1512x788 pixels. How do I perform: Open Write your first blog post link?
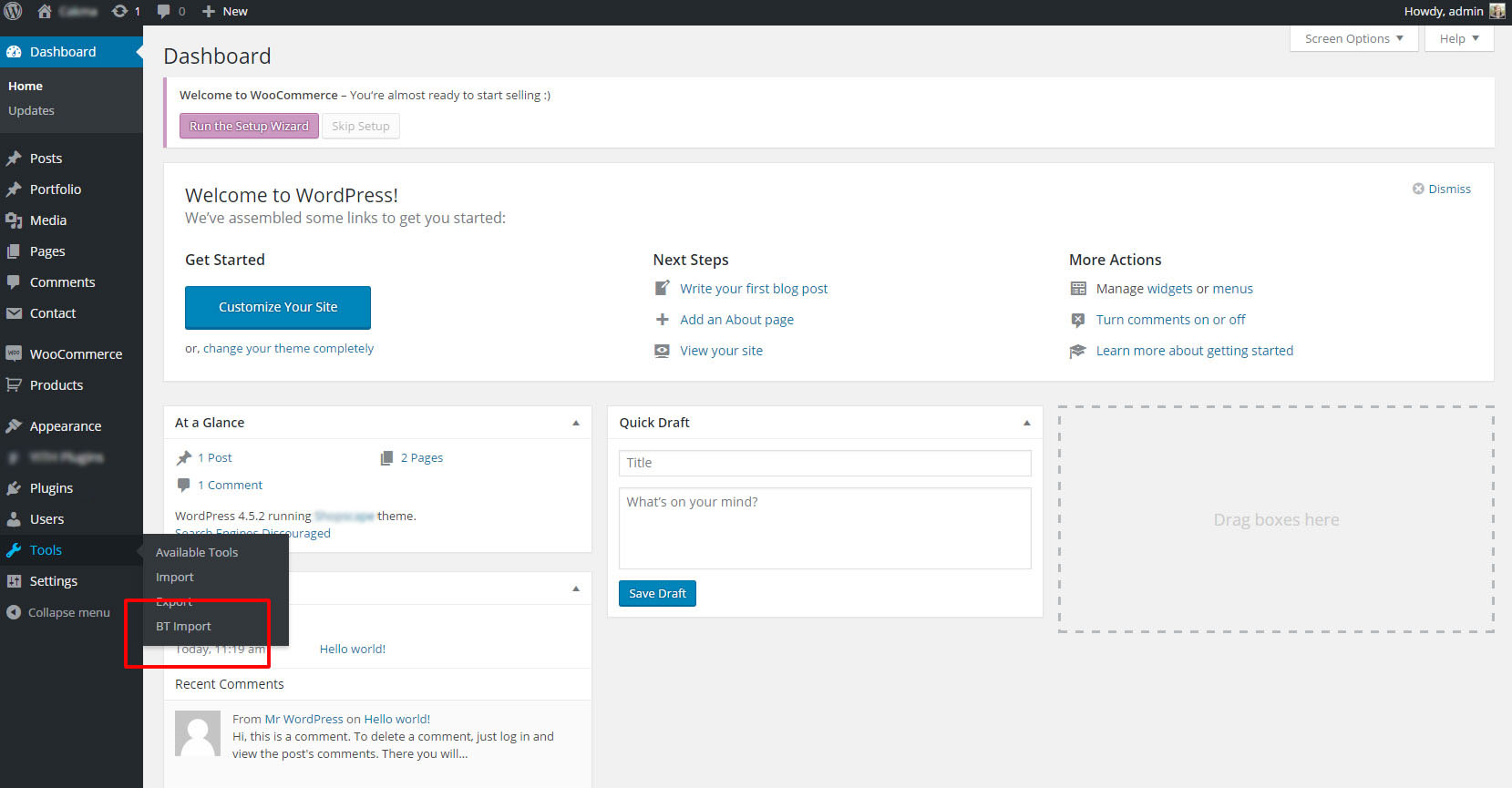754,289
